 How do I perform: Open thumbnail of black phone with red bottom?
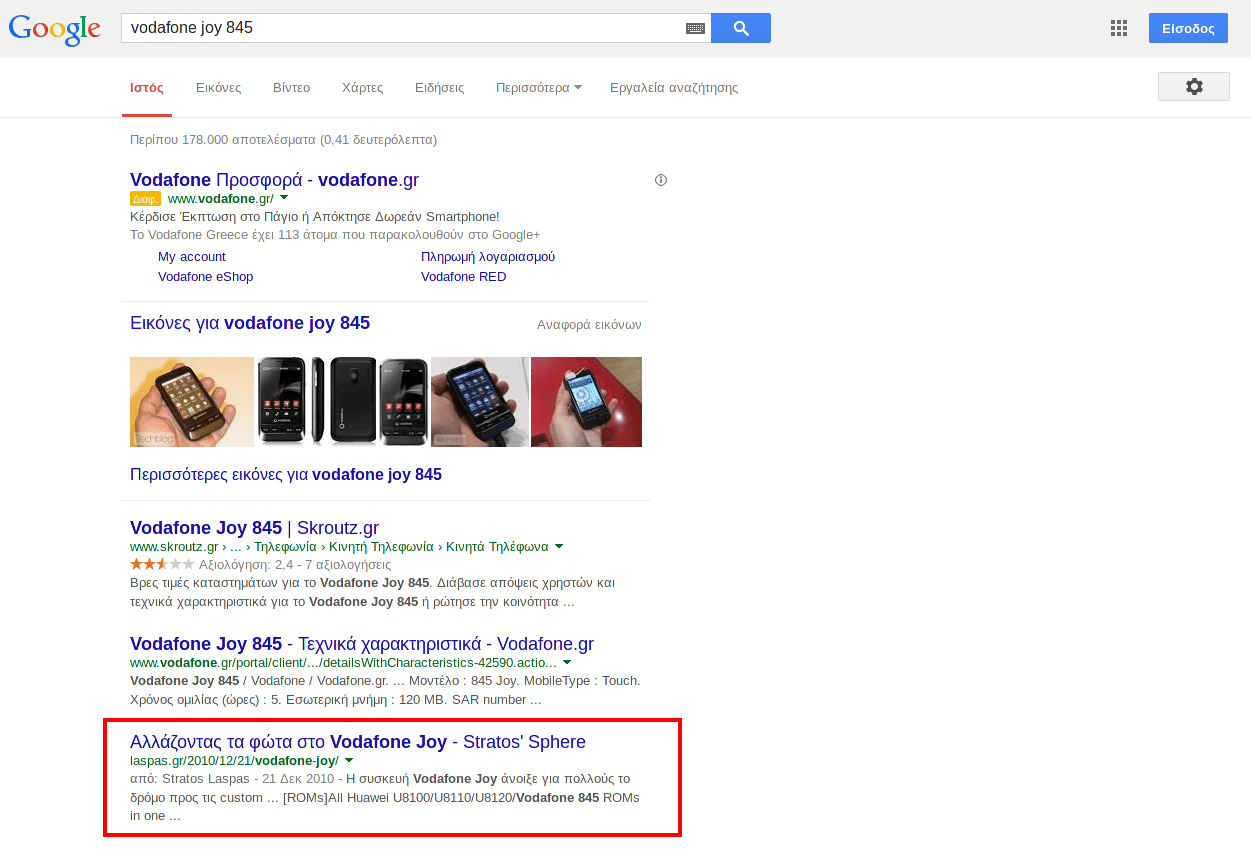404,401
